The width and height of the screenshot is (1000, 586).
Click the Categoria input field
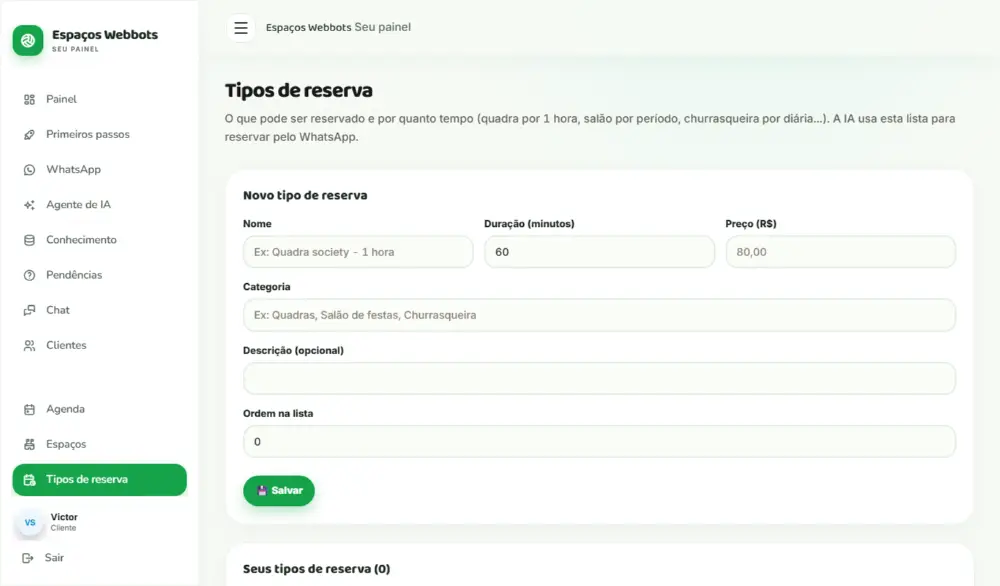[x=599, y=315]
